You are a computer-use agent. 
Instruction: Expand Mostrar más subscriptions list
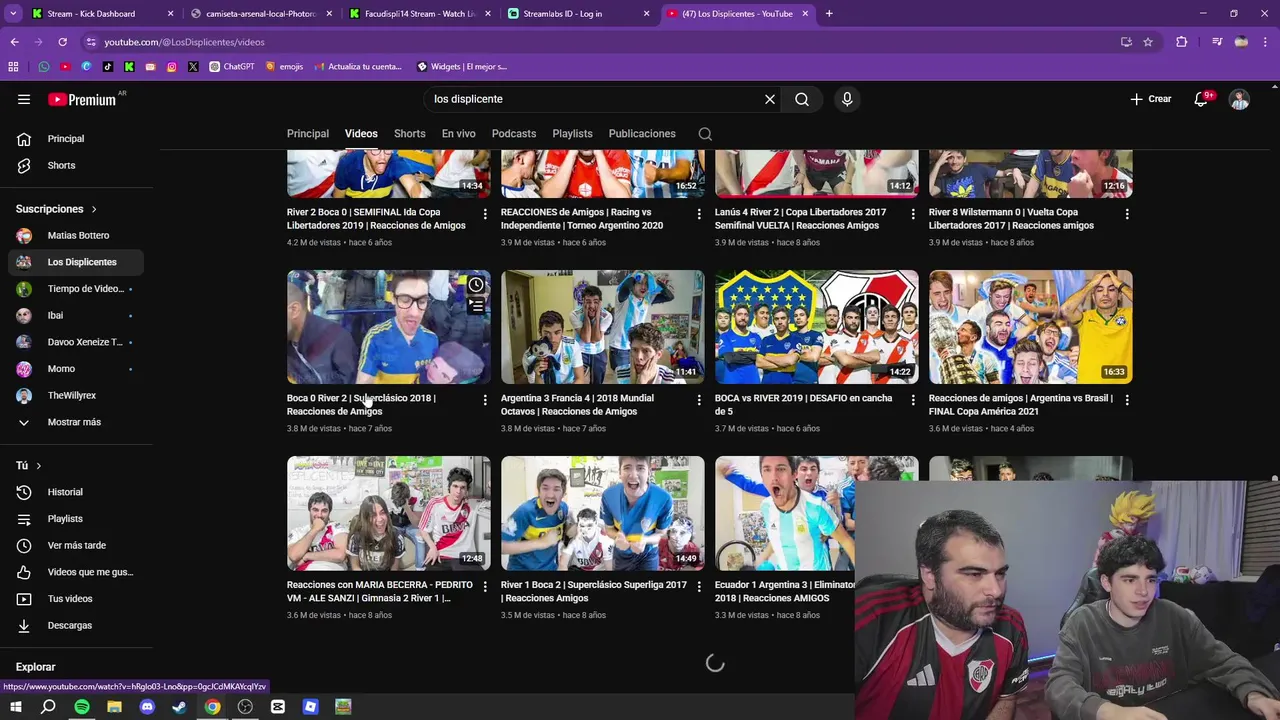point(76,422)
